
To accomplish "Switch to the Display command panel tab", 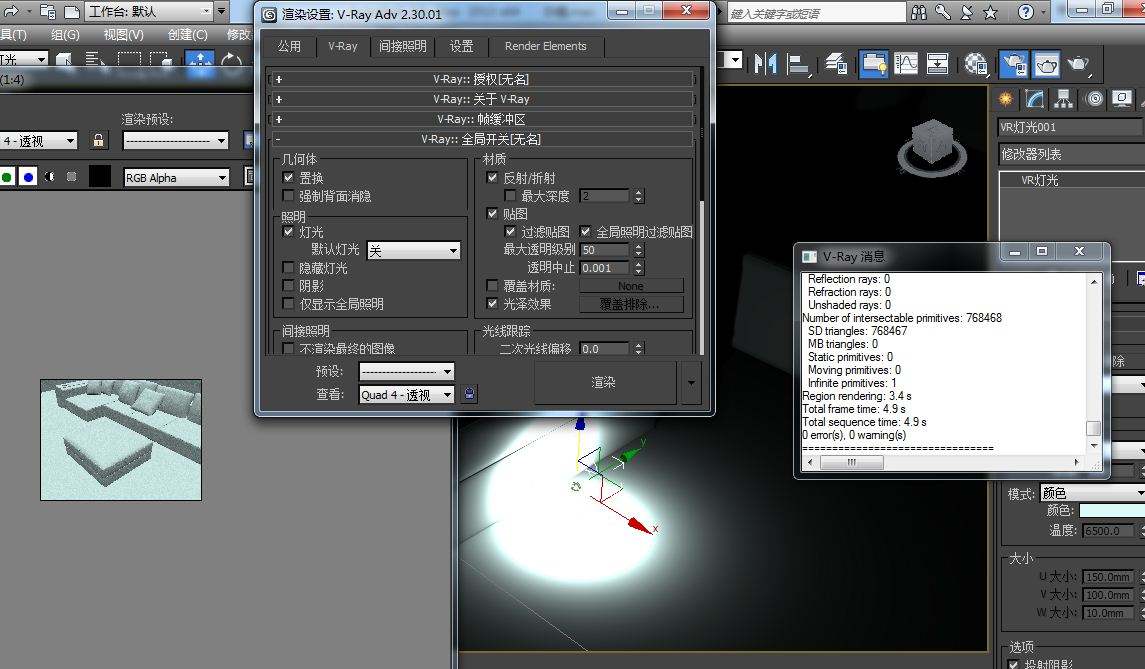I will [x=1122, y=99].
